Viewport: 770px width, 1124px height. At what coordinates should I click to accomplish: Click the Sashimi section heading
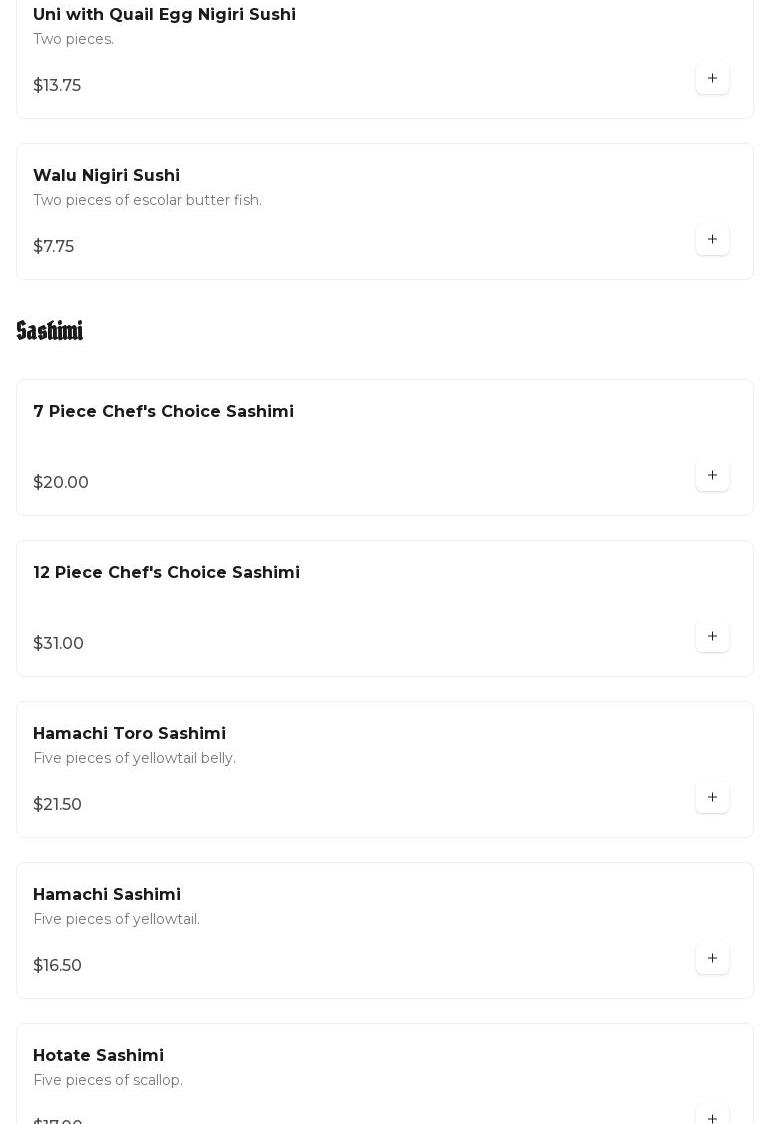pyautogui.click(x=50, y=331)
